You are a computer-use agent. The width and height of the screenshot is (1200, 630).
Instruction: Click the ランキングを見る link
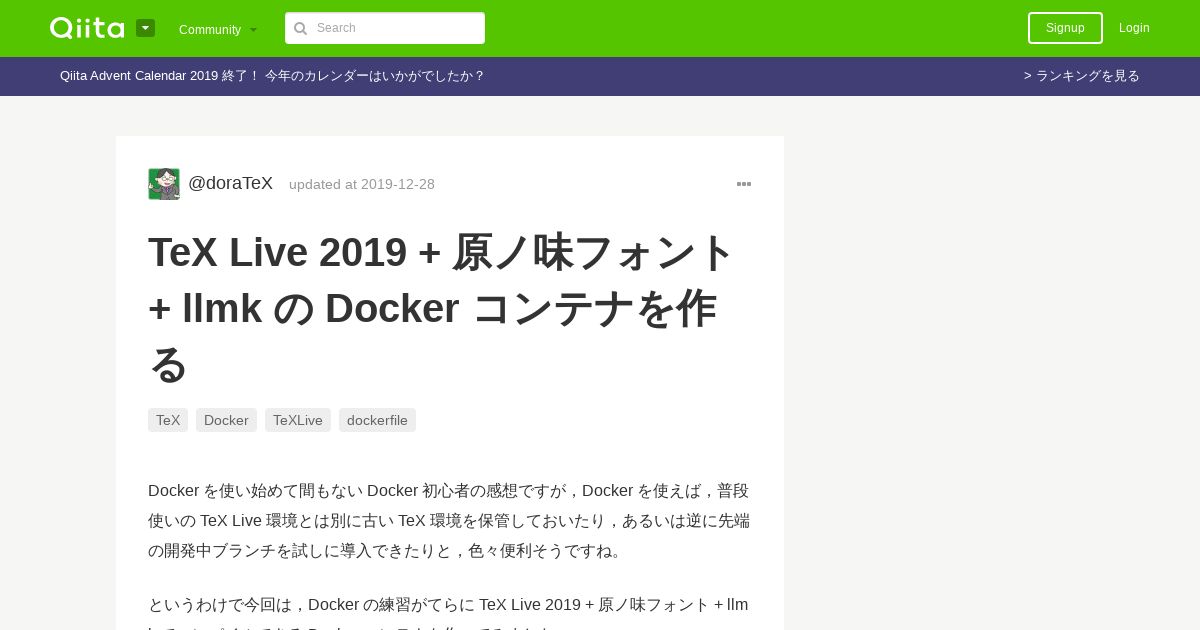tap(1082, 76)
